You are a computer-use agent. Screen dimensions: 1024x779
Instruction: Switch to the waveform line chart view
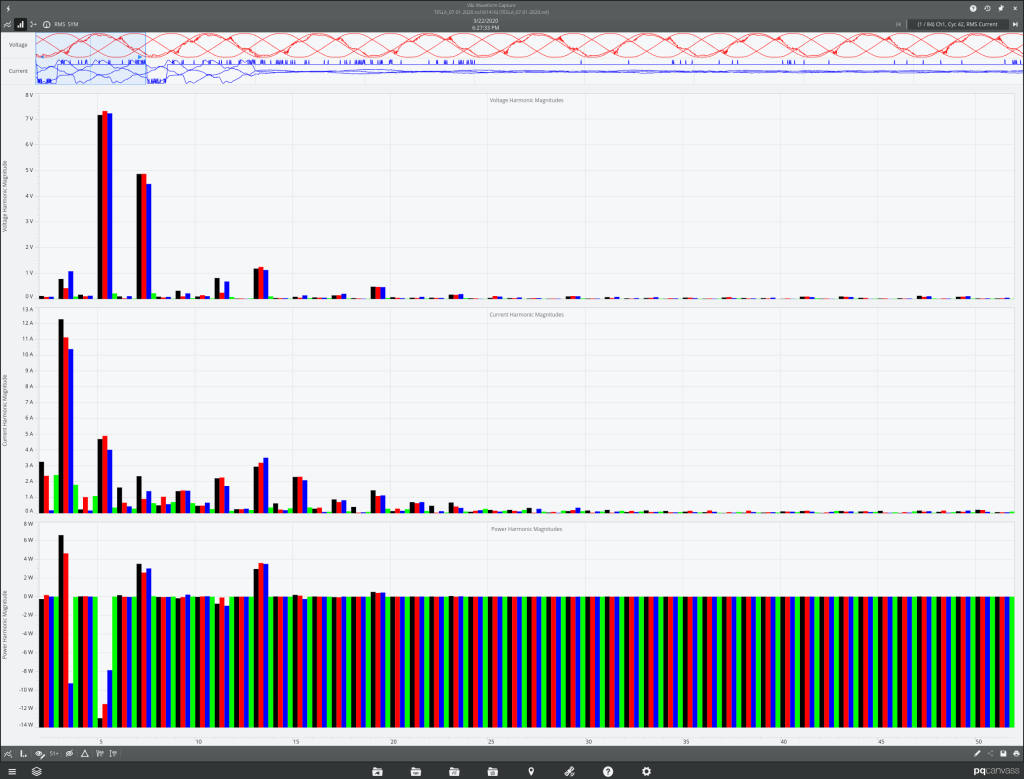tap(8, 23)
